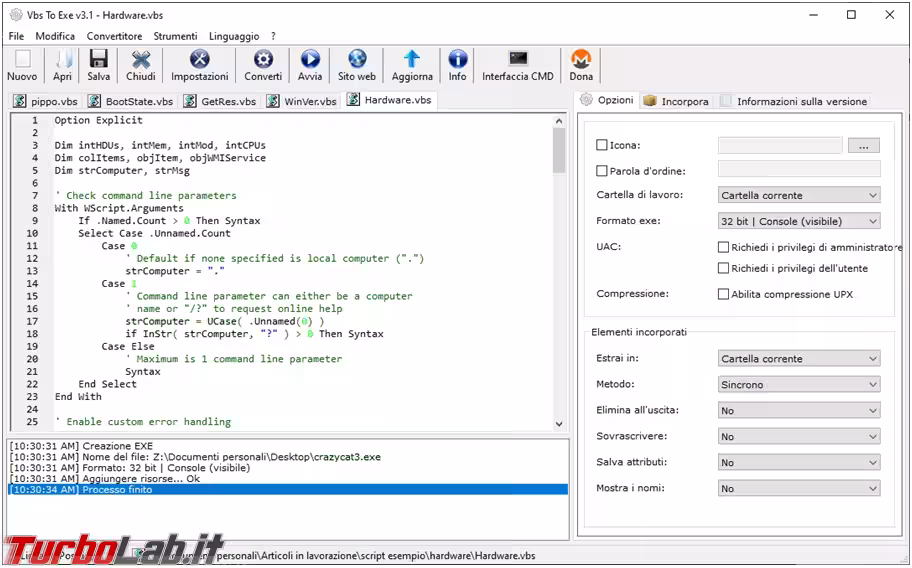Screen dimensions: 912x568
Task: Click the Avvia play icon
Action: 310,60
